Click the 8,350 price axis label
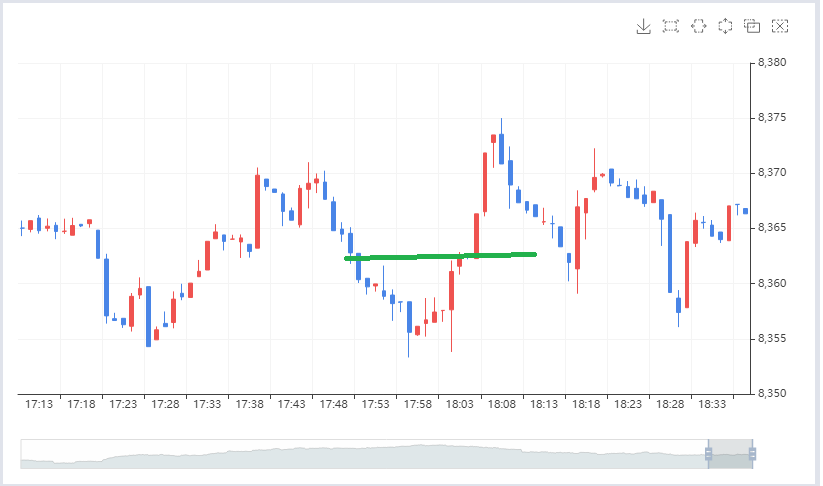This screenshot has height=486, width=823. pos(772,393)
